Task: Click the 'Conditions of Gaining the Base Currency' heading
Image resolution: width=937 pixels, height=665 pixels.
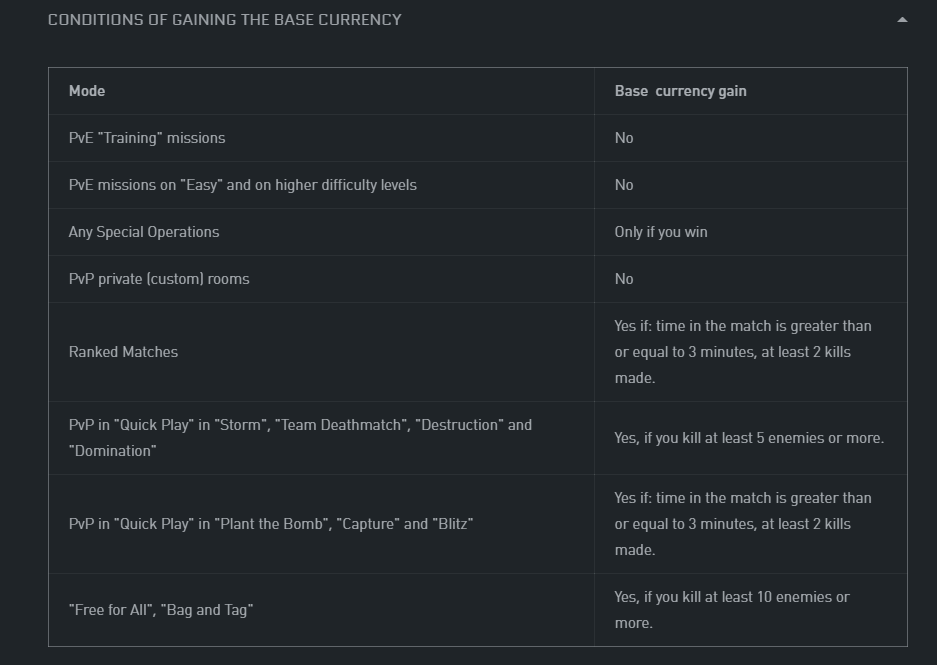Action: pyautogui.click(x=225, y=20)
